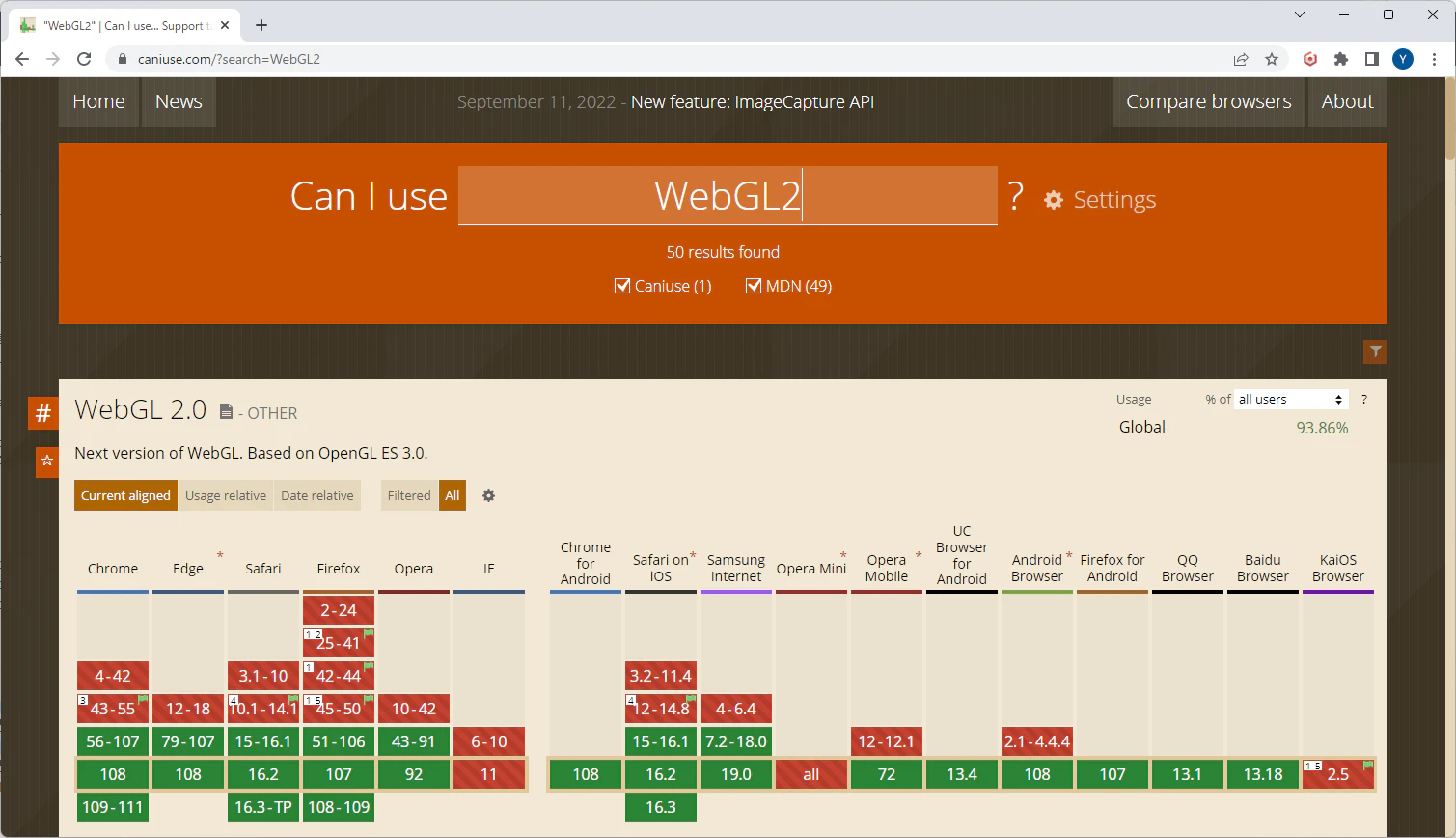Click the Firefox 51-106 support cell
Image resolution: width=1456 pixels, height=838 pixels.
click(339, 741)
